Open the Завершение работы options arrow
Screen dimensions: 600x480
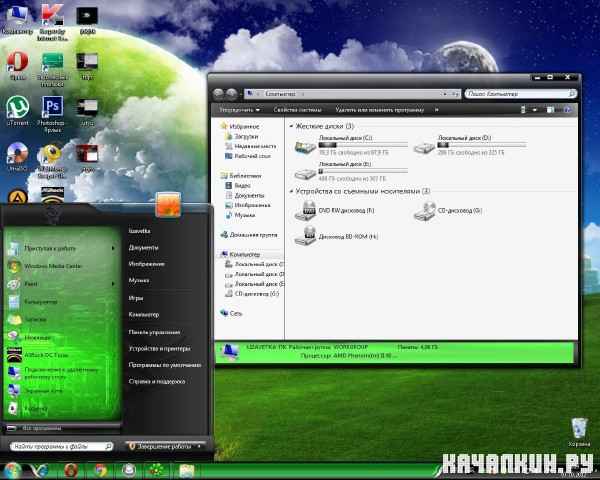coord(199,446)
